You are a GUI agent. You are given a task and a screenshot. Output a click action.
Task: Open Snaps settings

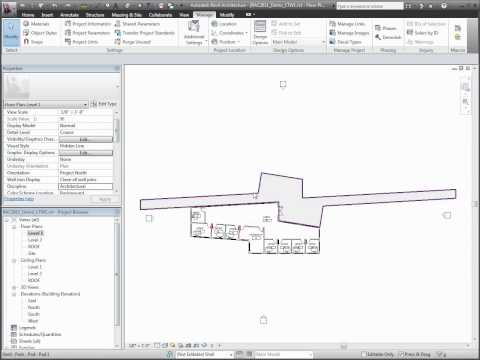point(33,42)
